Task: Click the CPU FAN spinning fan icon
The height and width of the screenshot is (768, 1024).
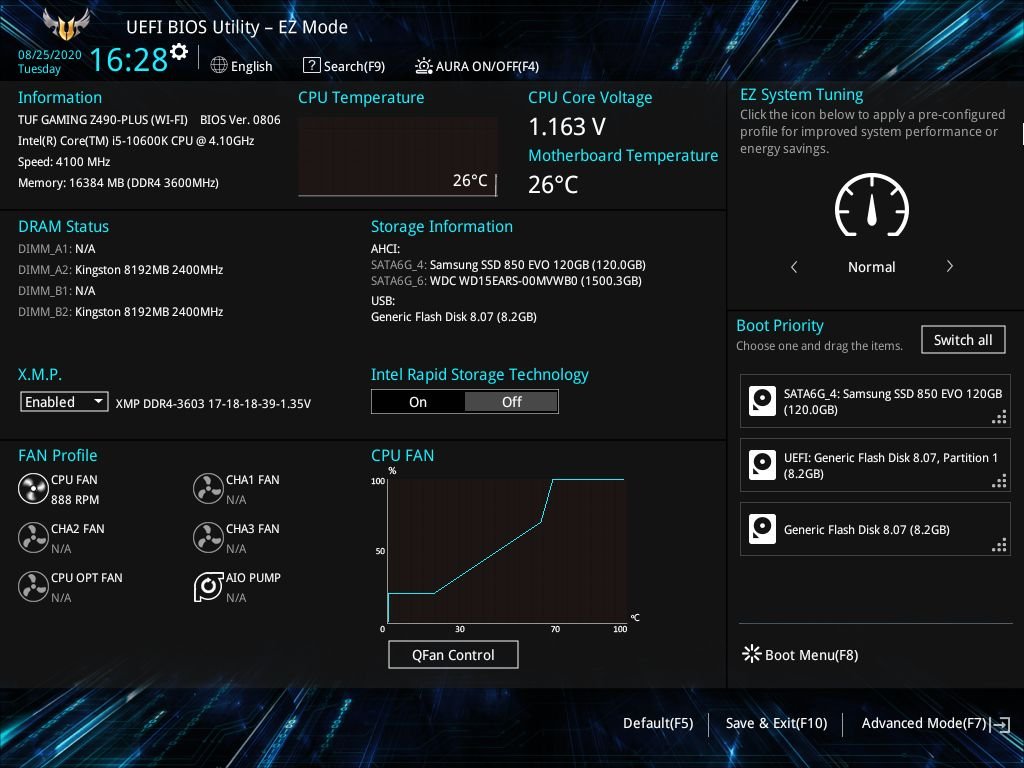Action: (x=33, y=488)
